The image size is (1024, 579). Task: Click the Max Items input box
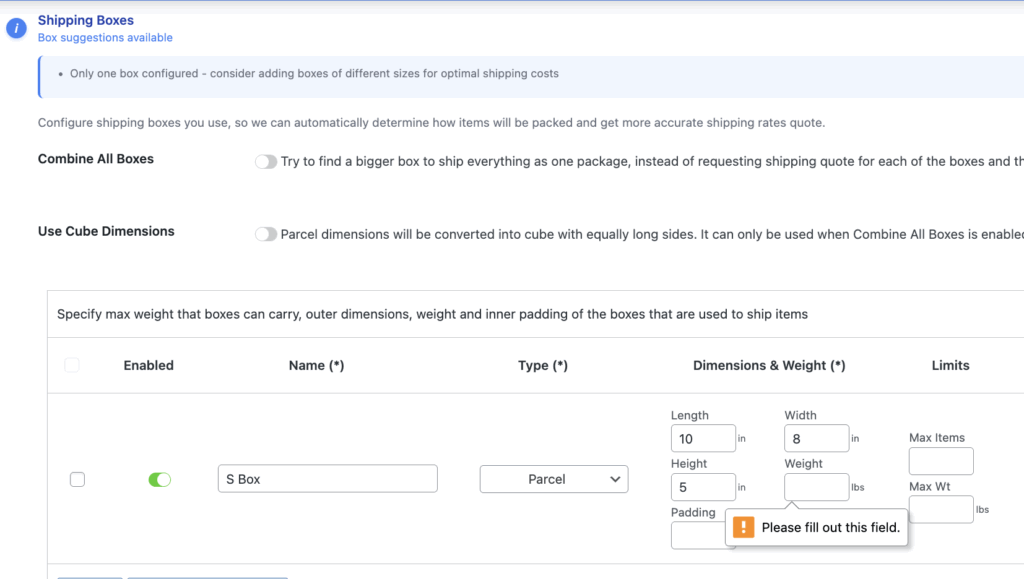[940, 461]
